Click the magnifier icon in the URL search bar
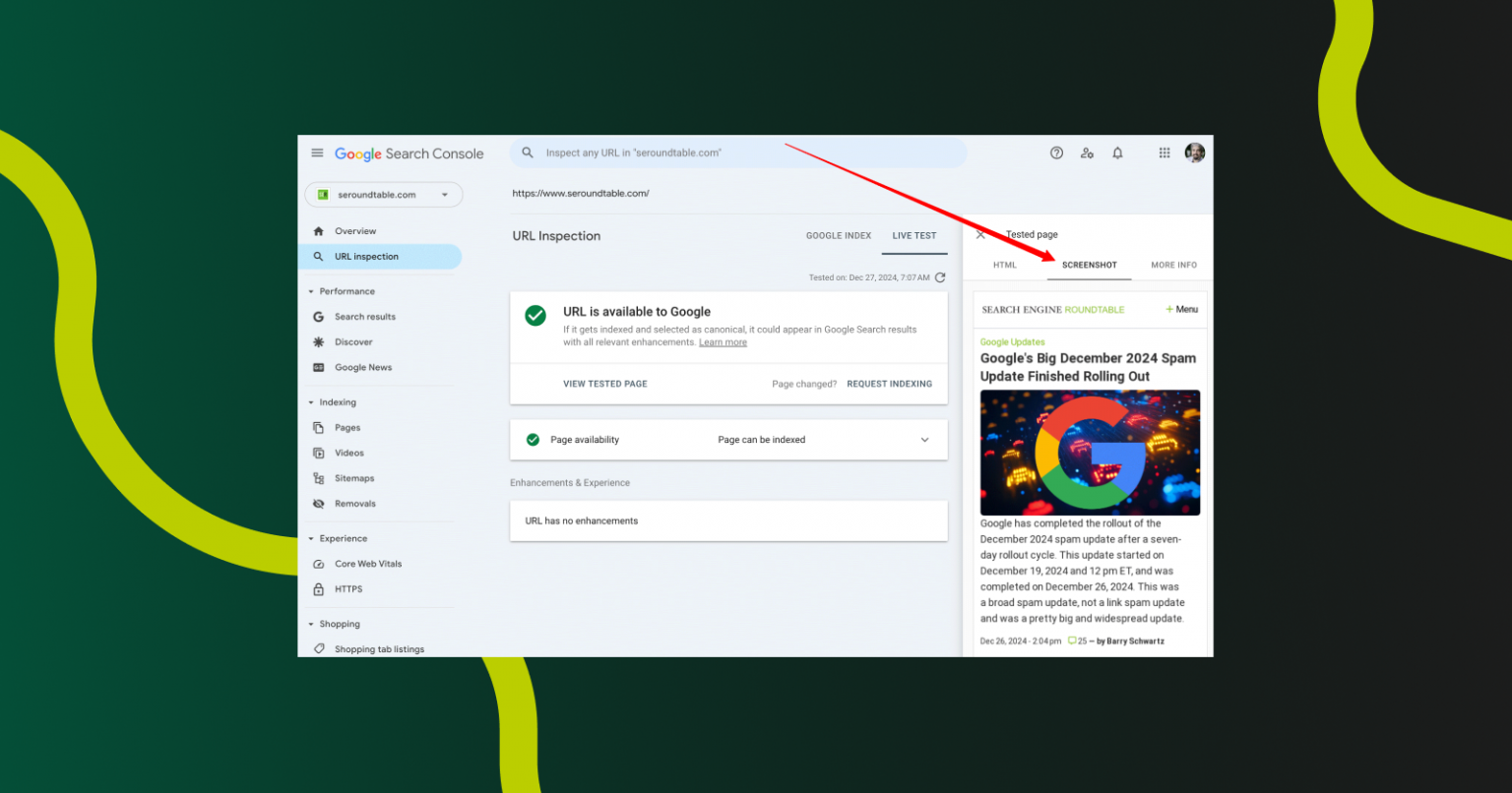The image size is (1512, 793). (x=528, y=152)
